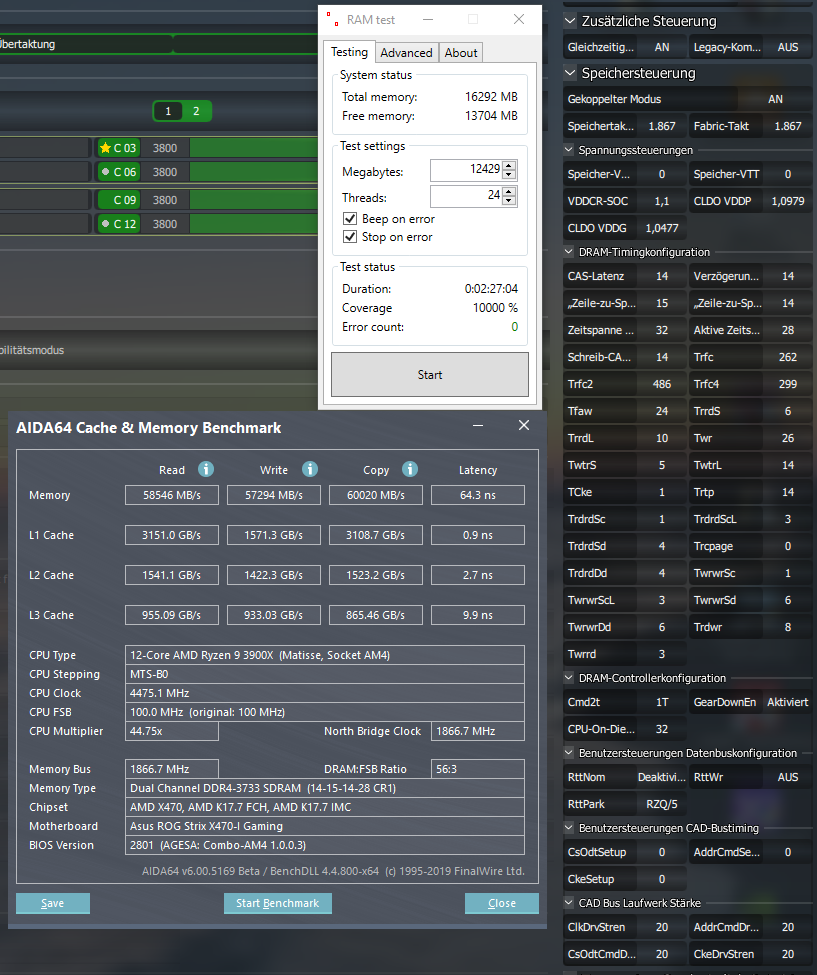Click the C 09 core frequency bar
Image resolution: width=817 pixels, height=975 pixels.
[254, 200]
